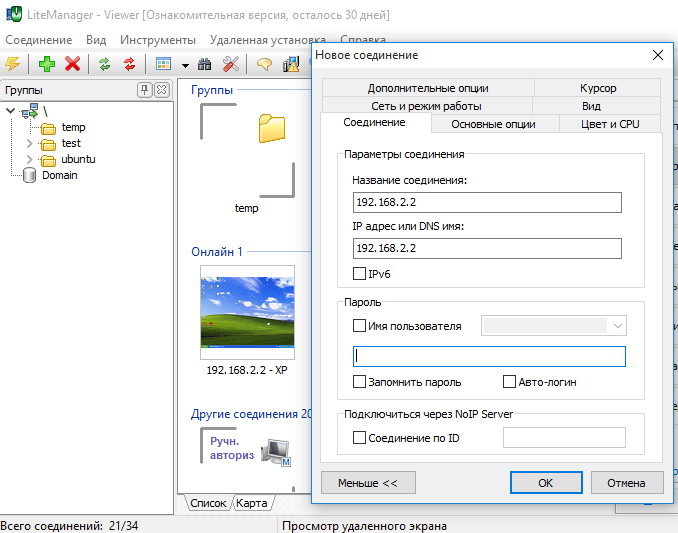Check the Имя пользователя checkbox

(359, 326)
